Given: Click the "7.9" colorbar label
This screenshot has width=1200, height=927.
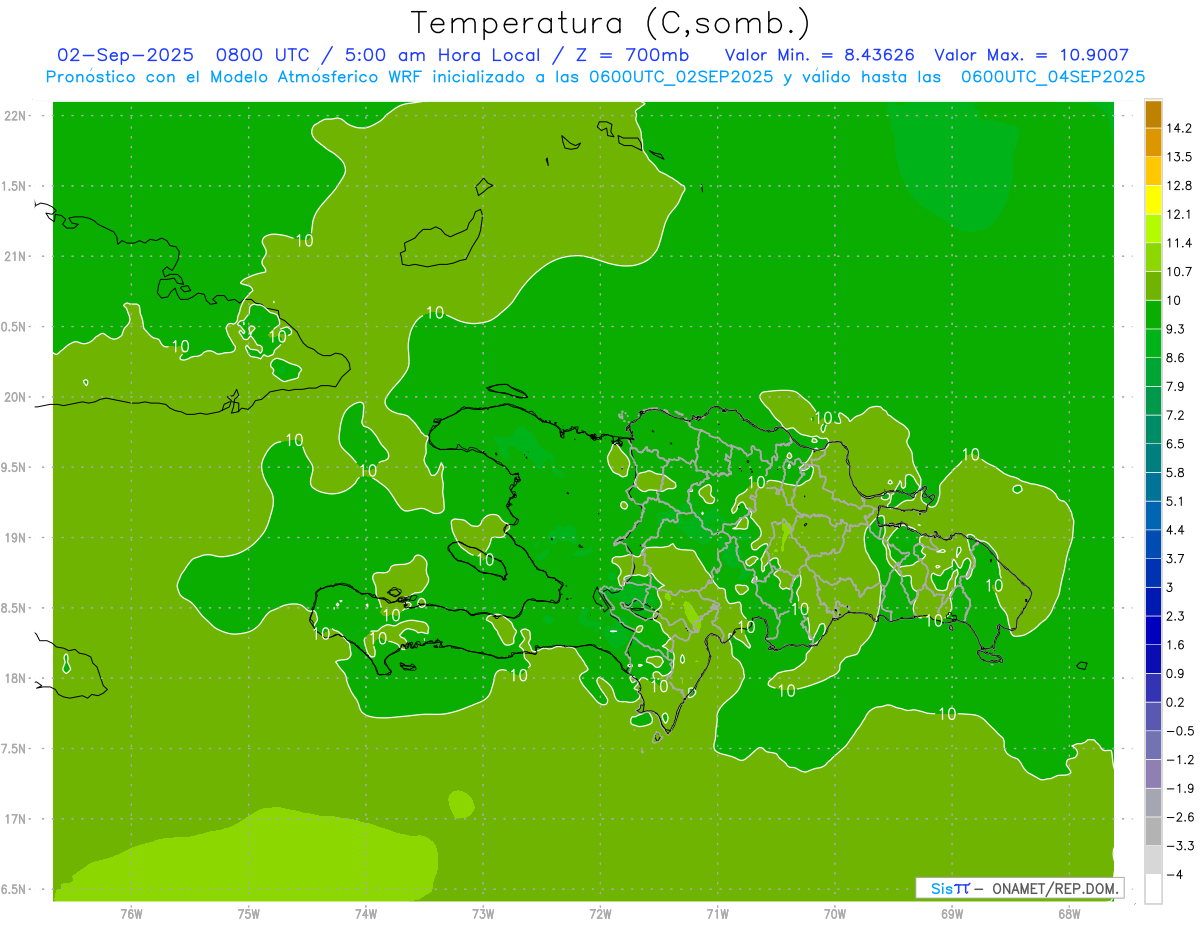Looking at the screenshot, I should tap(1176, 387).
